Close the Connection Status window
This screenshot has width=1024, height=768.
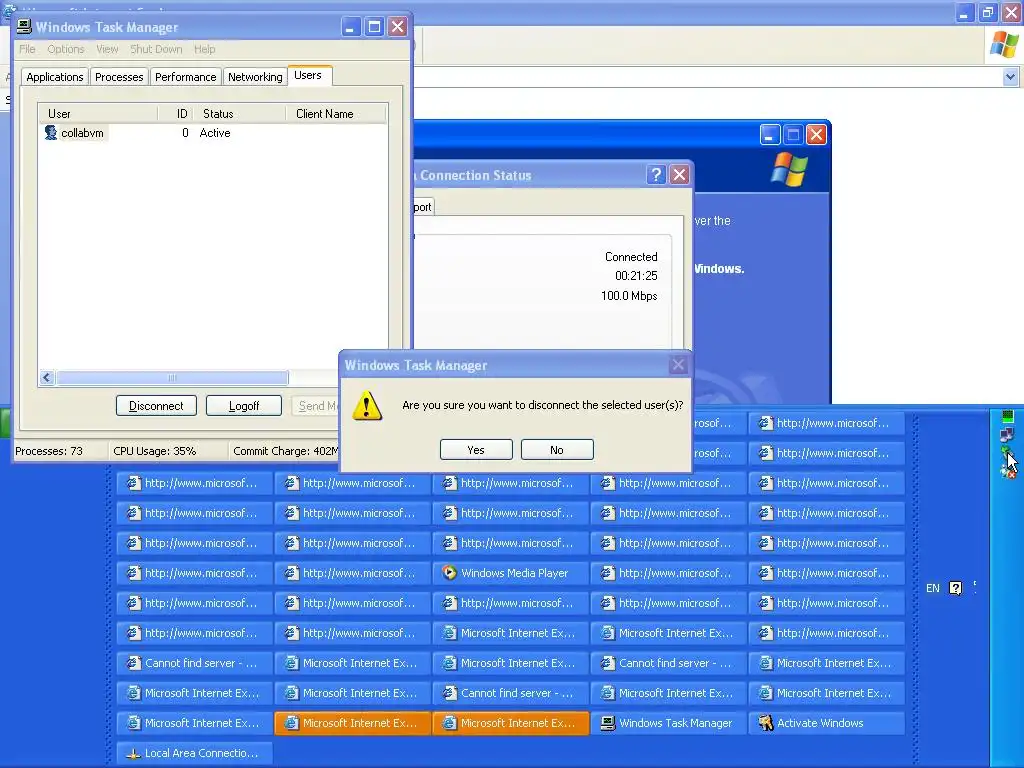679,175
